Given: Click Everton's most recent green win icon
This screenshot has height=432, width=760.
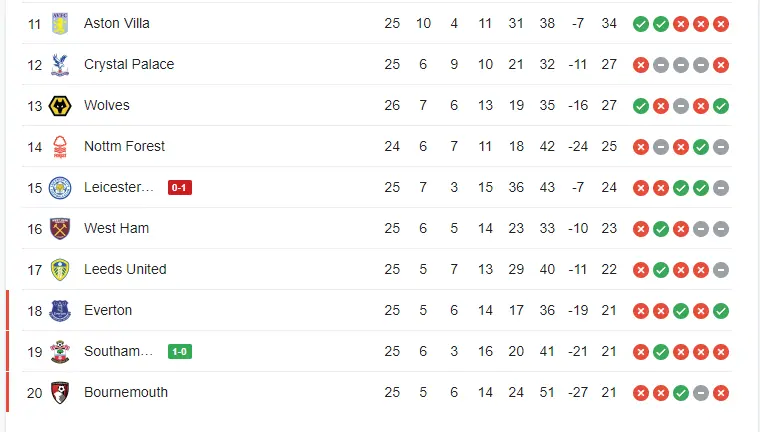Looking at the screenshot, I should pos(721,310).
